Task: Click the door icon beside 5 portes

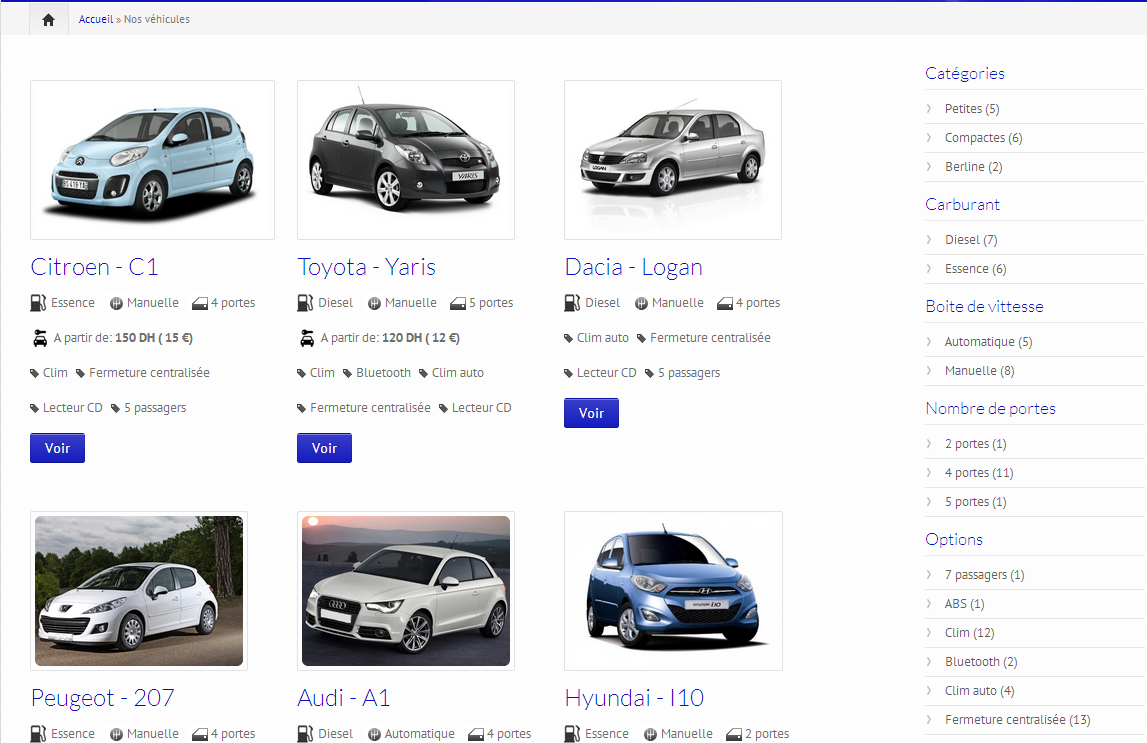Action: point(458,303)
